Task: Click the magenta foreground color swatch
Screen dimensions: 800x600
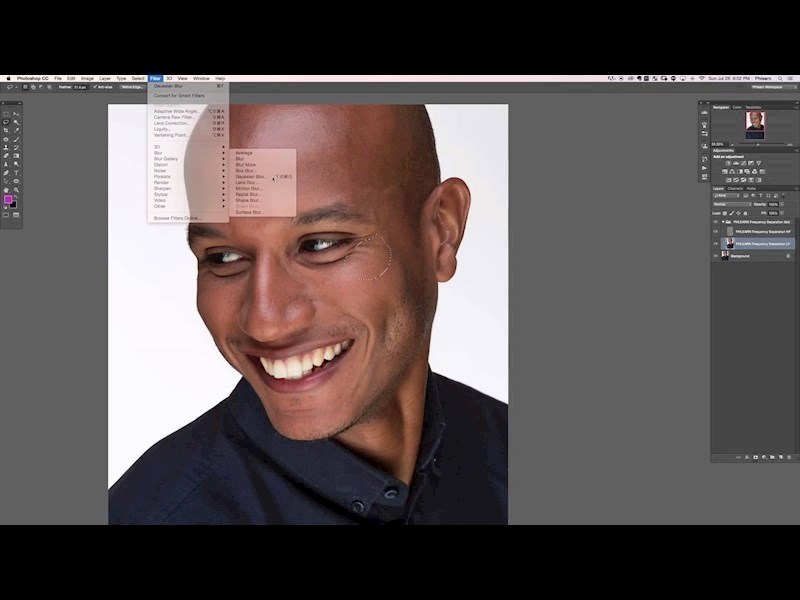Action: click(x=8, y=199)
